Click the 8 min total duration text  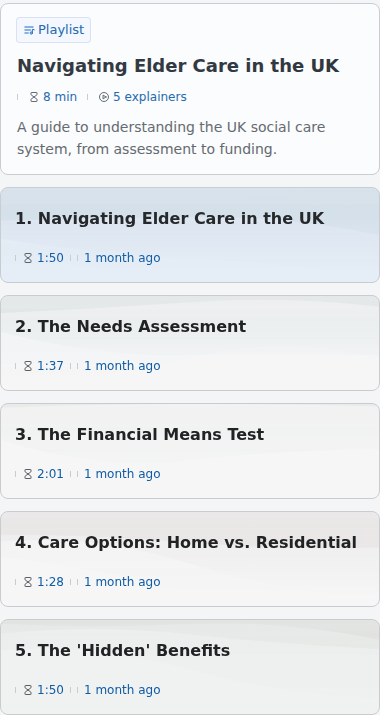(60, 97)
